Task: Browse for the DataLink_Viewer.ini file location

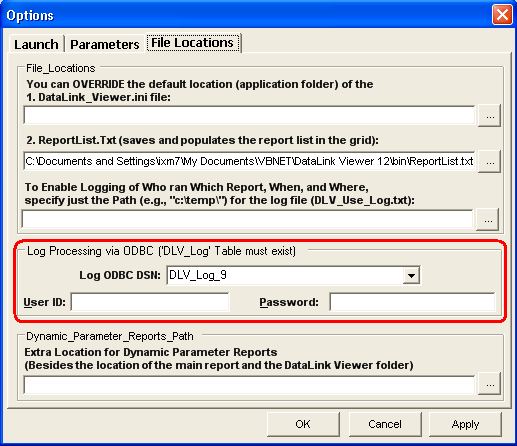Action: point(489,116)
